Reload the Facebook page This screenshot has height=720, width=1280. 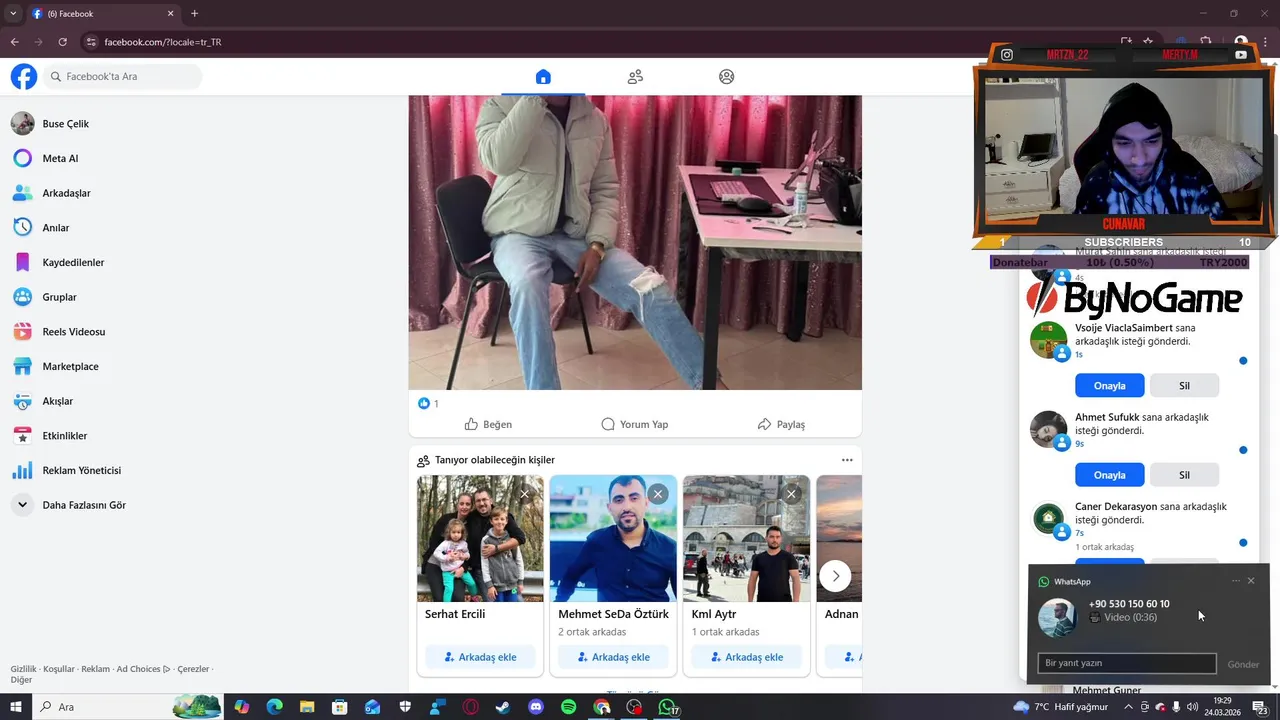tap(62, 42)
